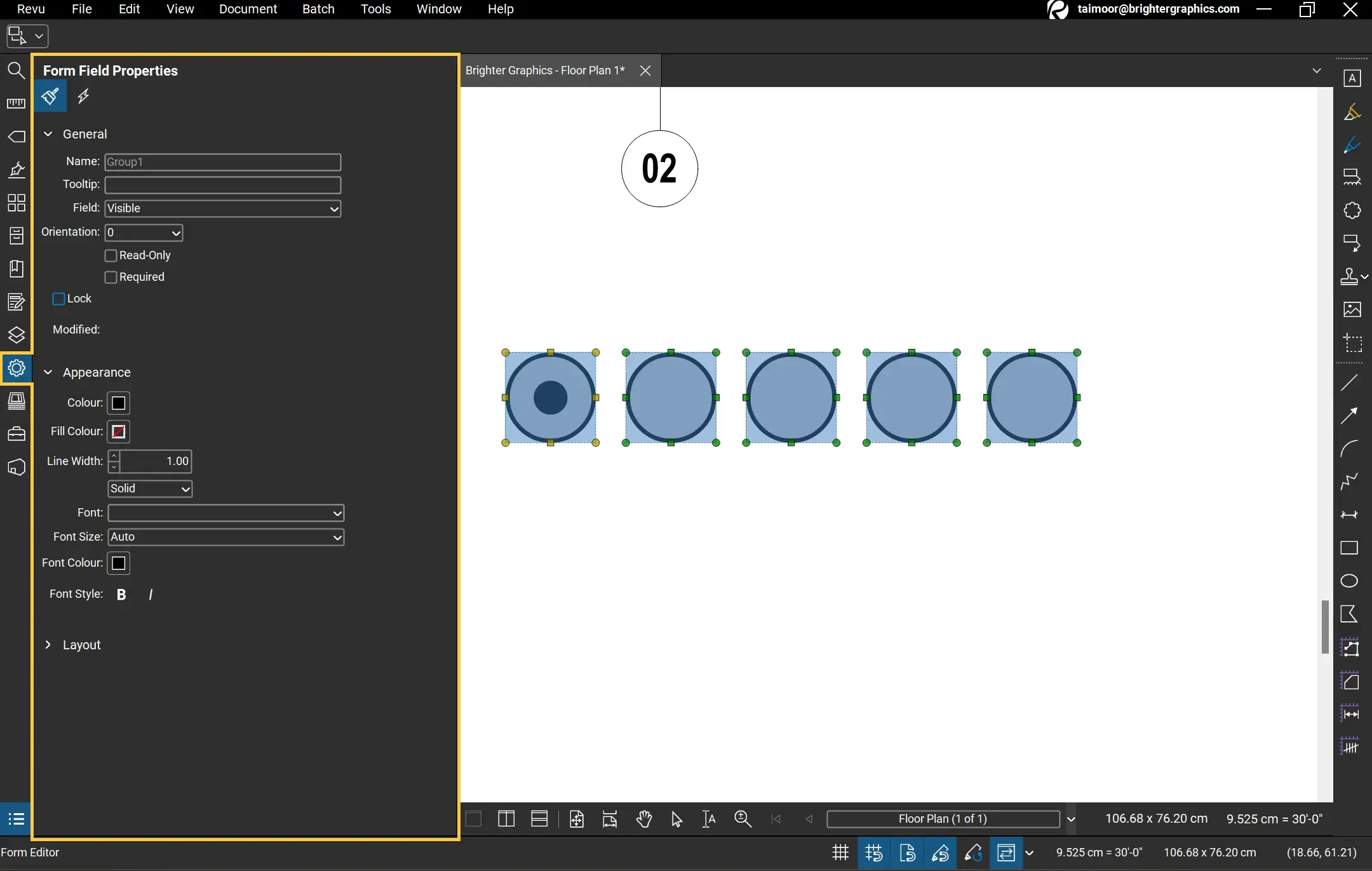Click Italic font style button
Screen dimensions: 1372x871
pyautogui.click(x=150, y=594)
